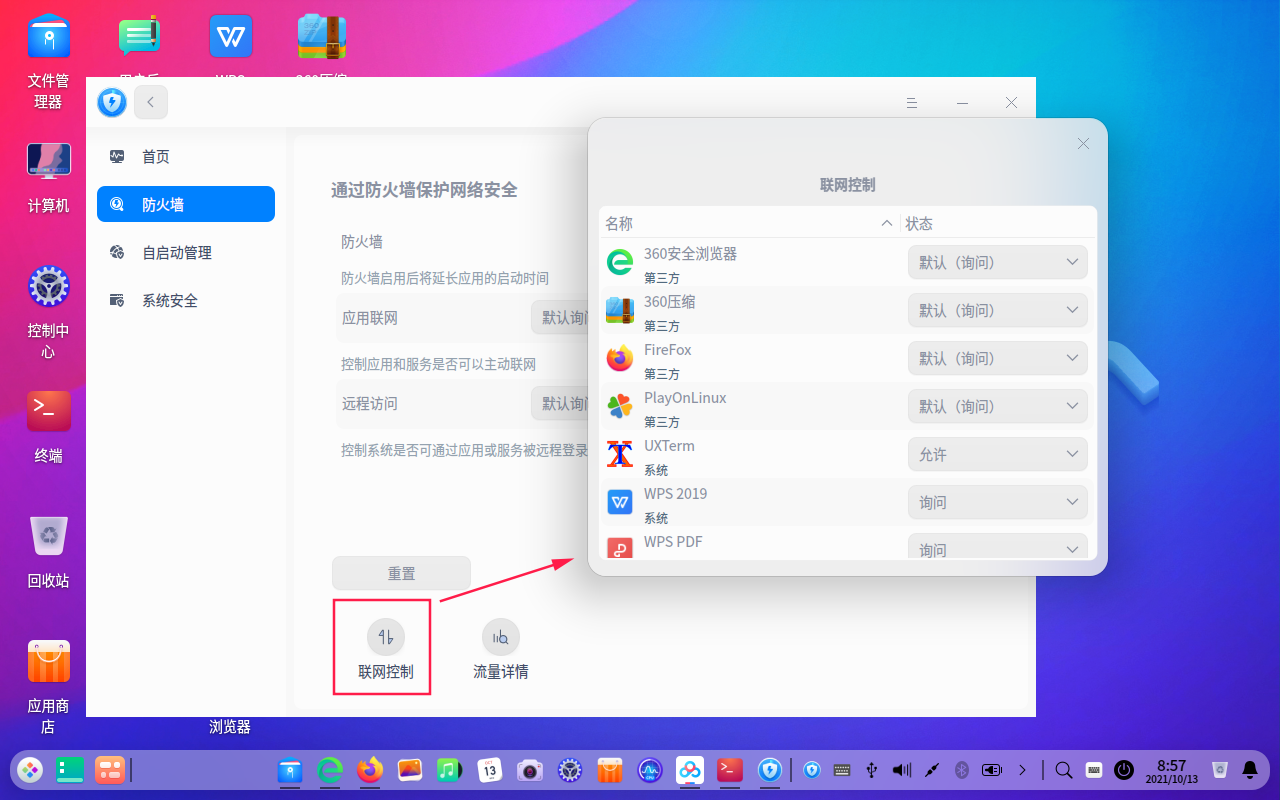Open 联网控制 from the firewall page
Image resolution: width=1280 pixels, height=800 pixels.
[x=386, y=648]
